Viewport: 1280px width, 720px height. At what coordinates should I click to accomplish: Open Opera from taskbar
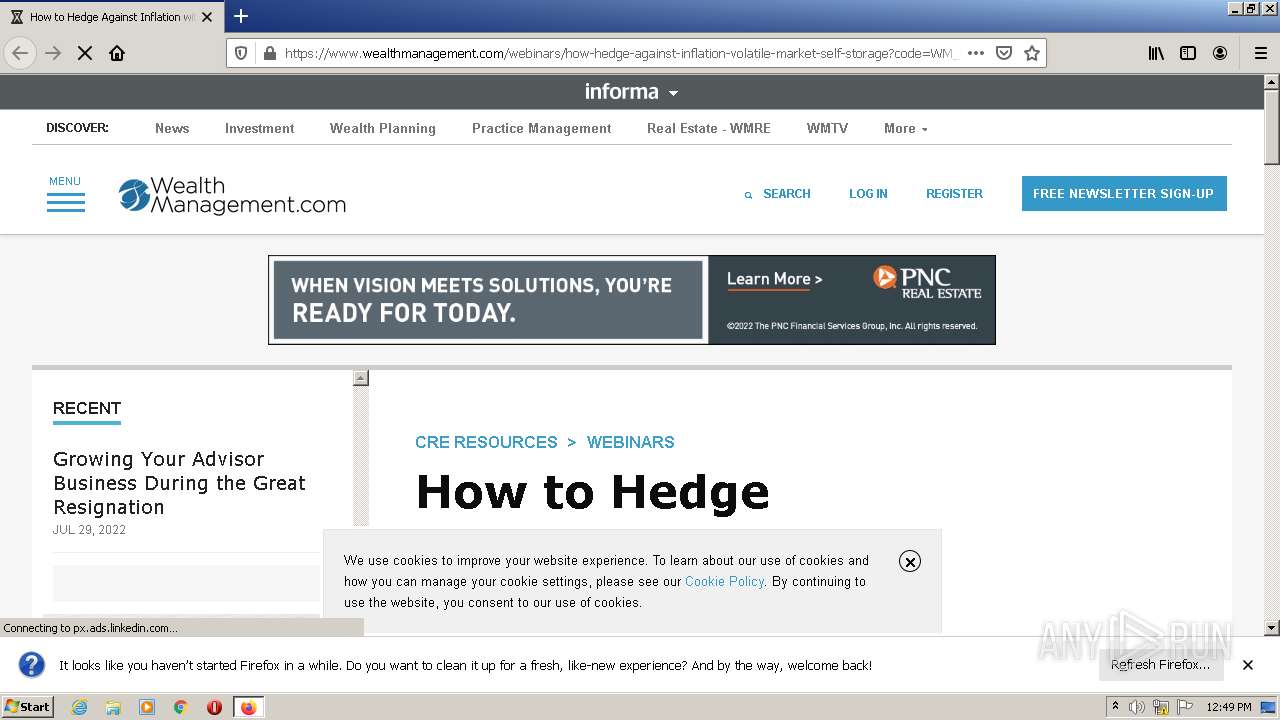tap(214, 707)
